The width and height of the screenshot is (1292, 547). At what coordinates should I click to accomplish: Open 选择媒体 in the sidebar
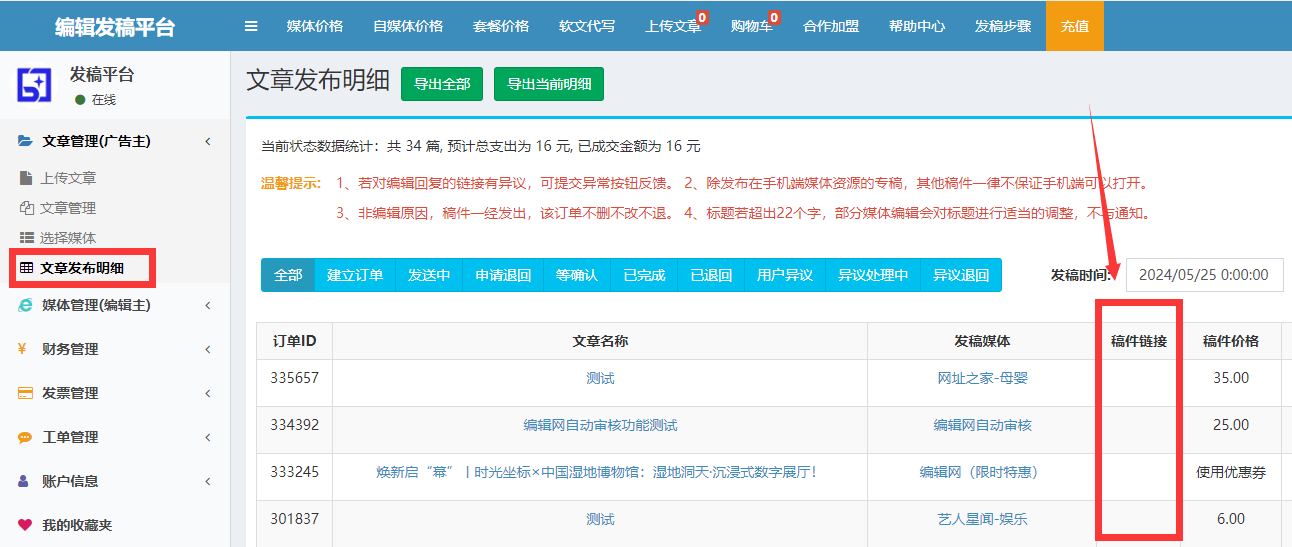(67, 238)
